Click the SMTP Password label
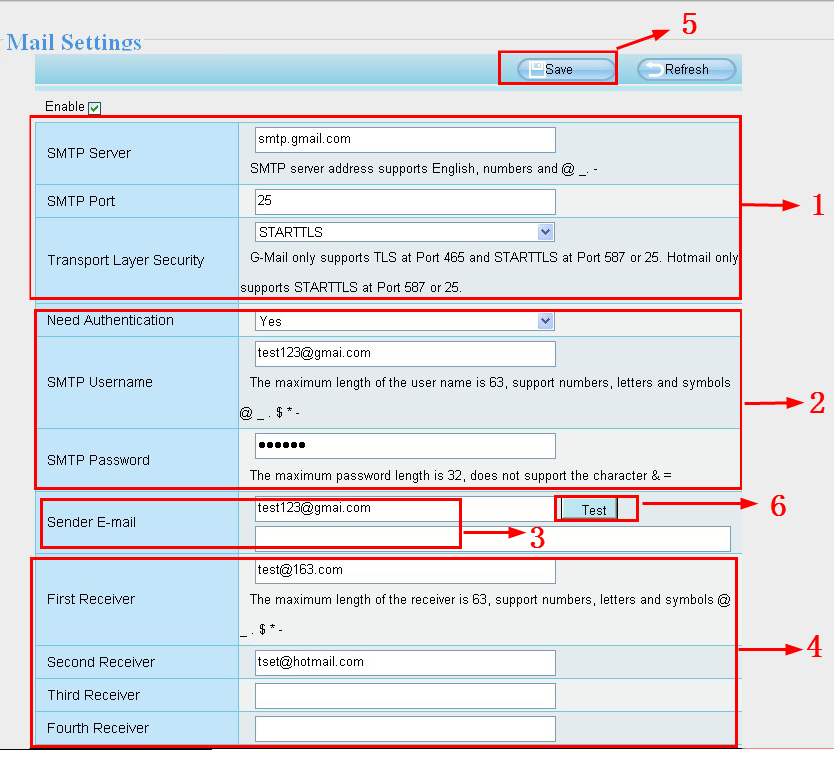 pyautogui.click(x=98, y=460)
